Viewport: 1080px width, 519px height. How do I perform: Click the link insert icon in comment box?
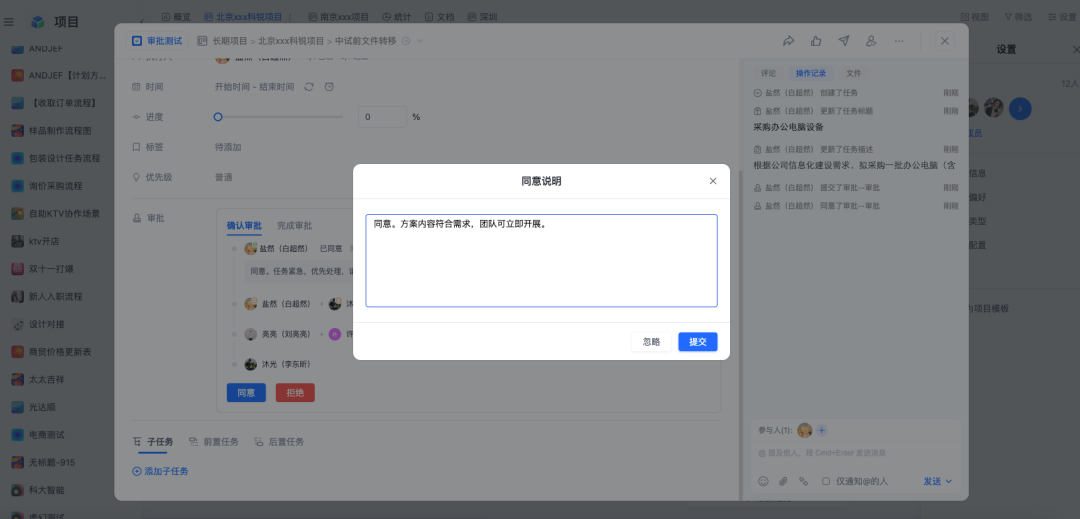pos(803,481)
